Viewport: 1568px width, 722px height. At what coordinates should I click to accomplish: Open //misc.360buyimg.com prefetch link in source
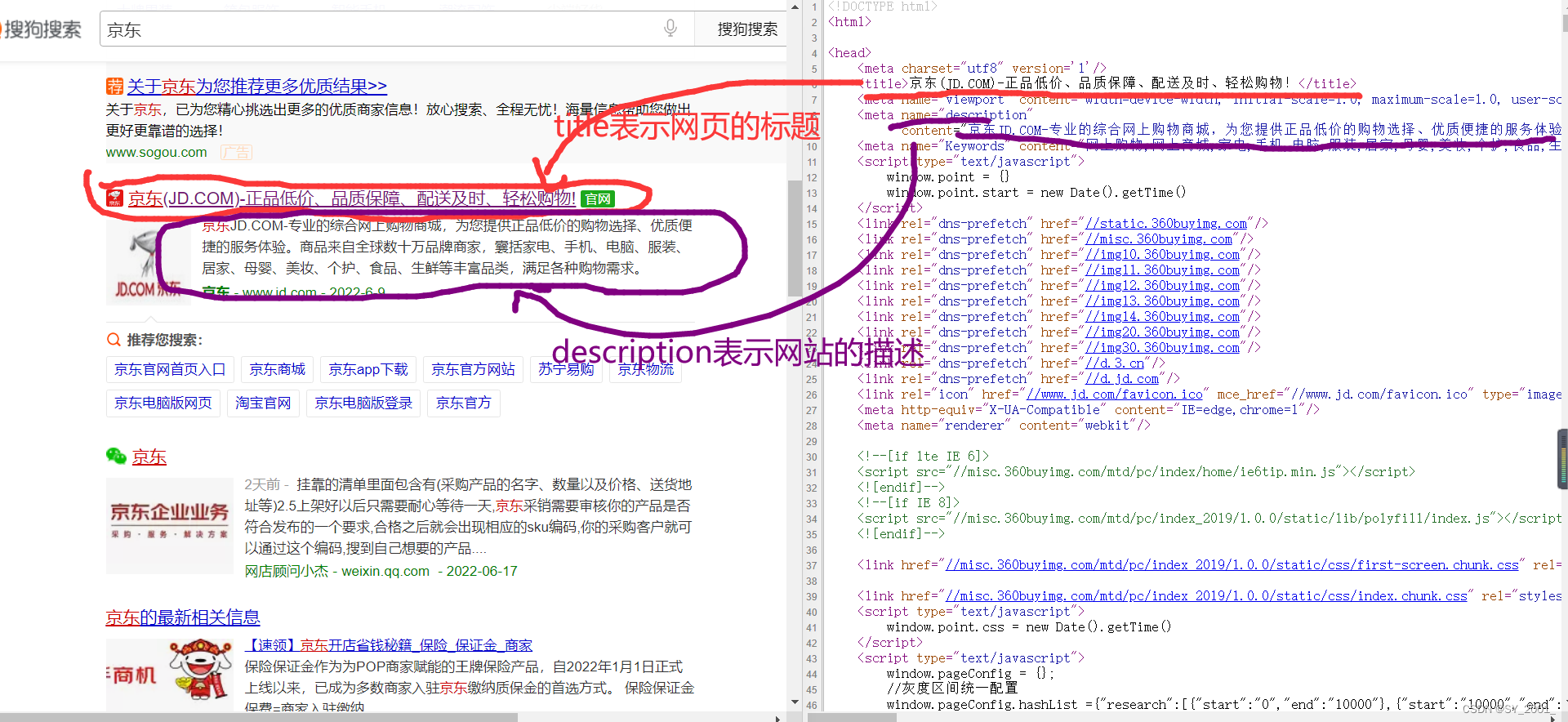pos(1159,239)
